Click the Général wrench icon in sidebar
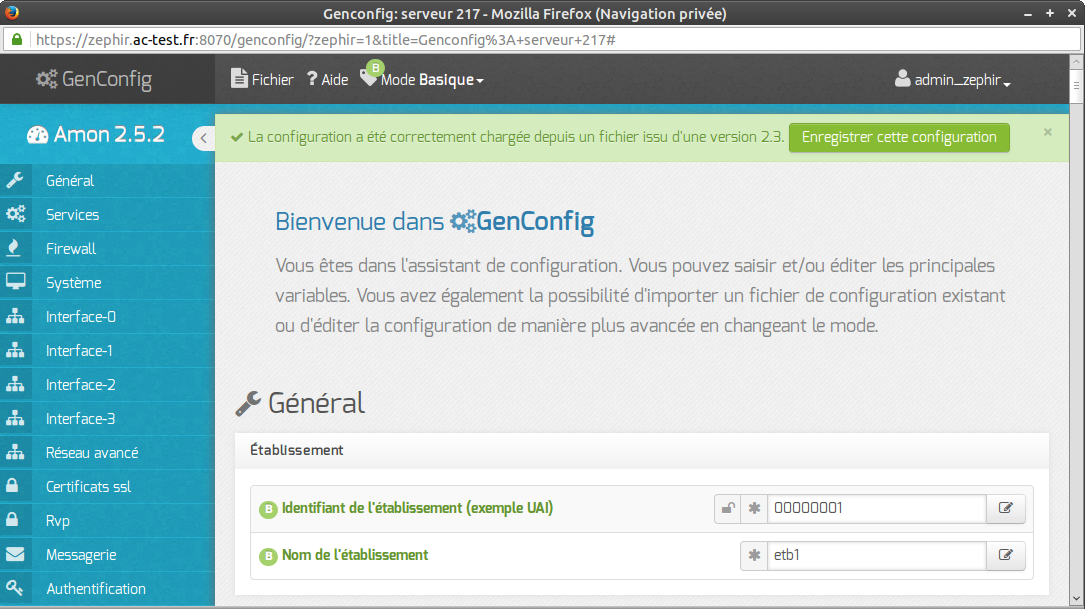 pos(15,181)
